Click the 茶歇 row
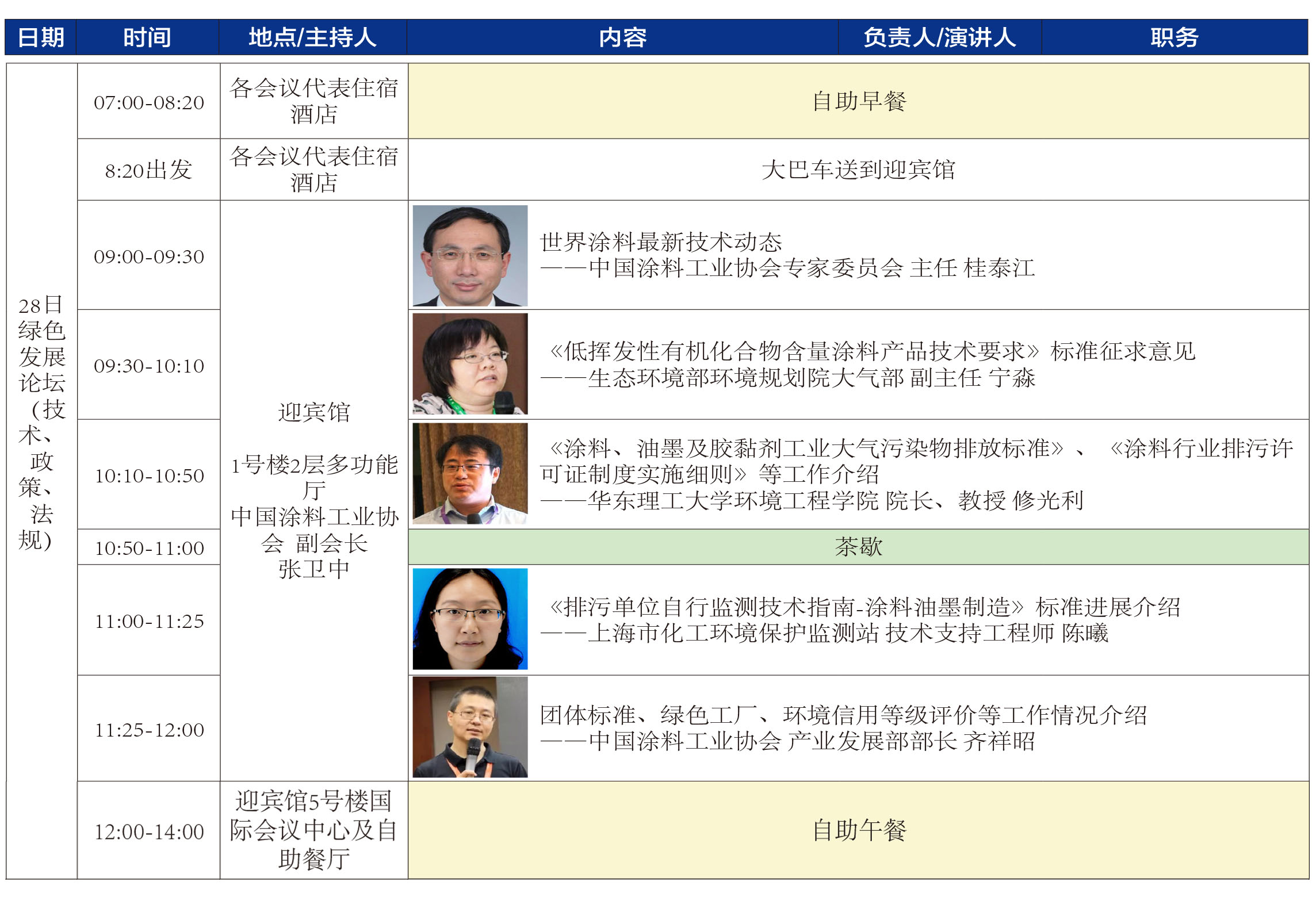The image size is (1316, 897). [x=859, y=547]
